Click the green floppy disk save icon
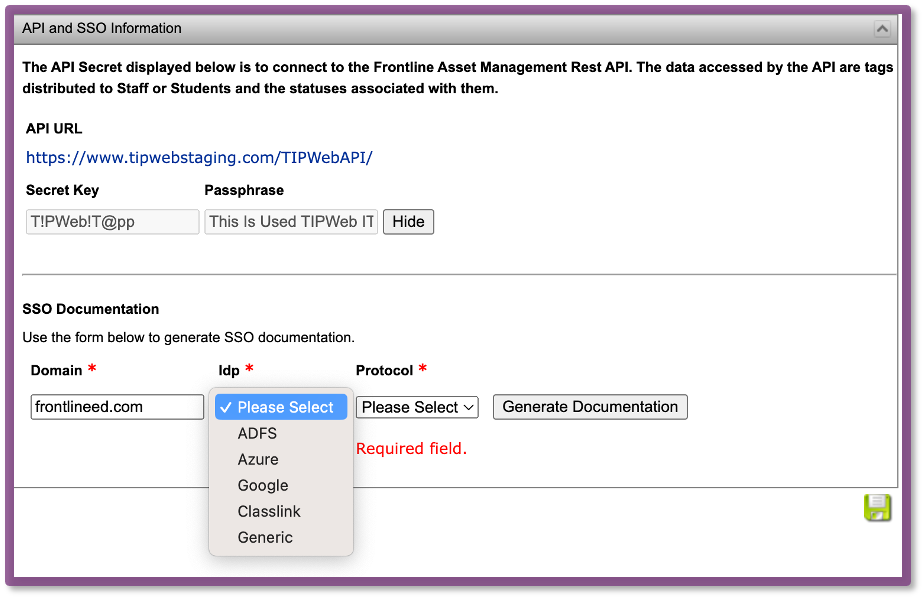This screenshot has height=600, width=924. coord(877,507)
